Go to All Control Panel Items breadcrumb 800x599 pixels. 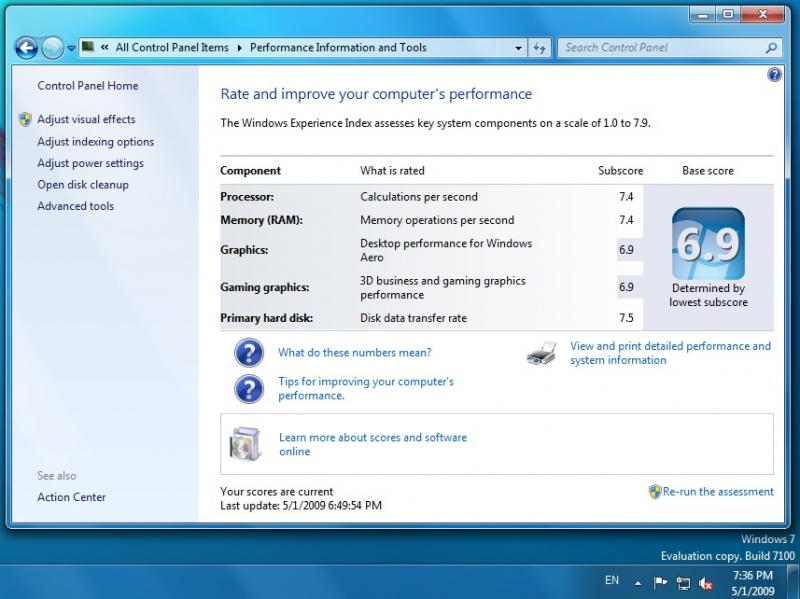(x=172, y=47)
